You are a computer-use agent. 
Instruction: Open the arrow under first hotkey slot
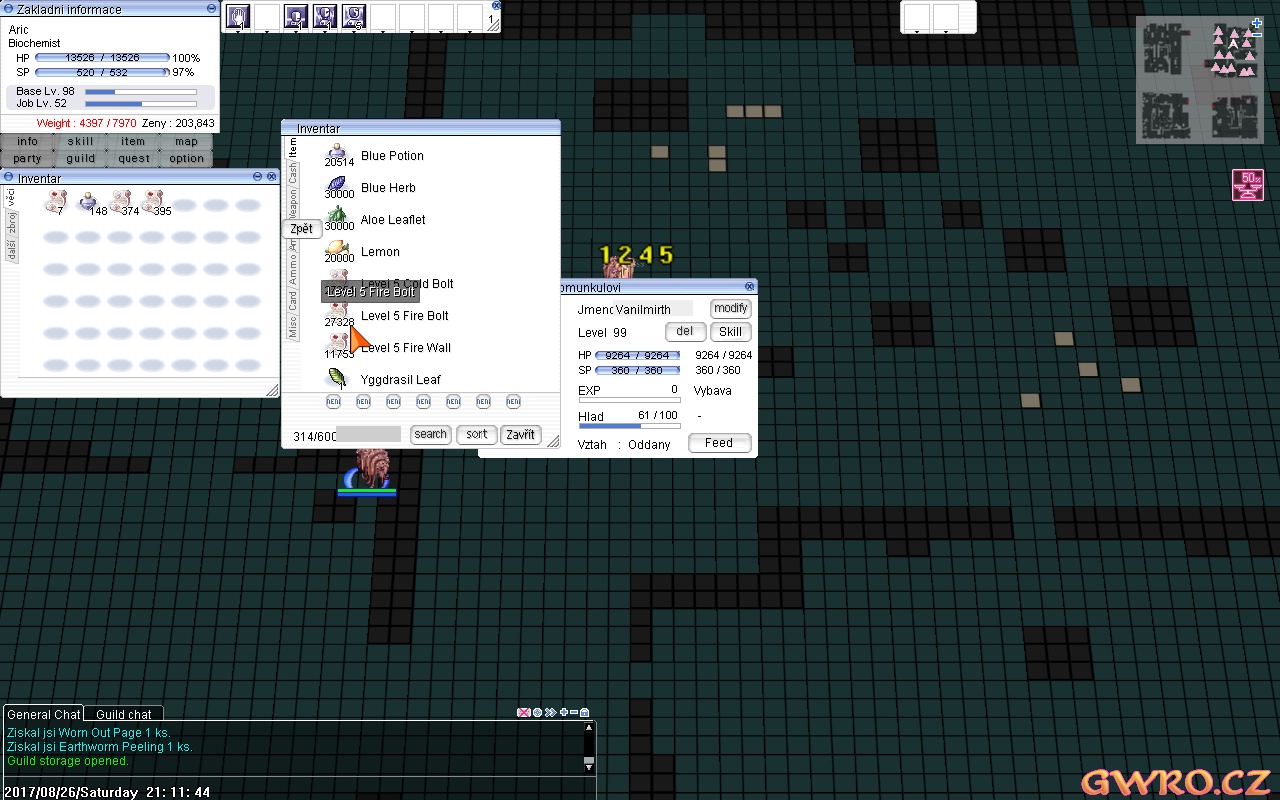[x=238, y=31]
